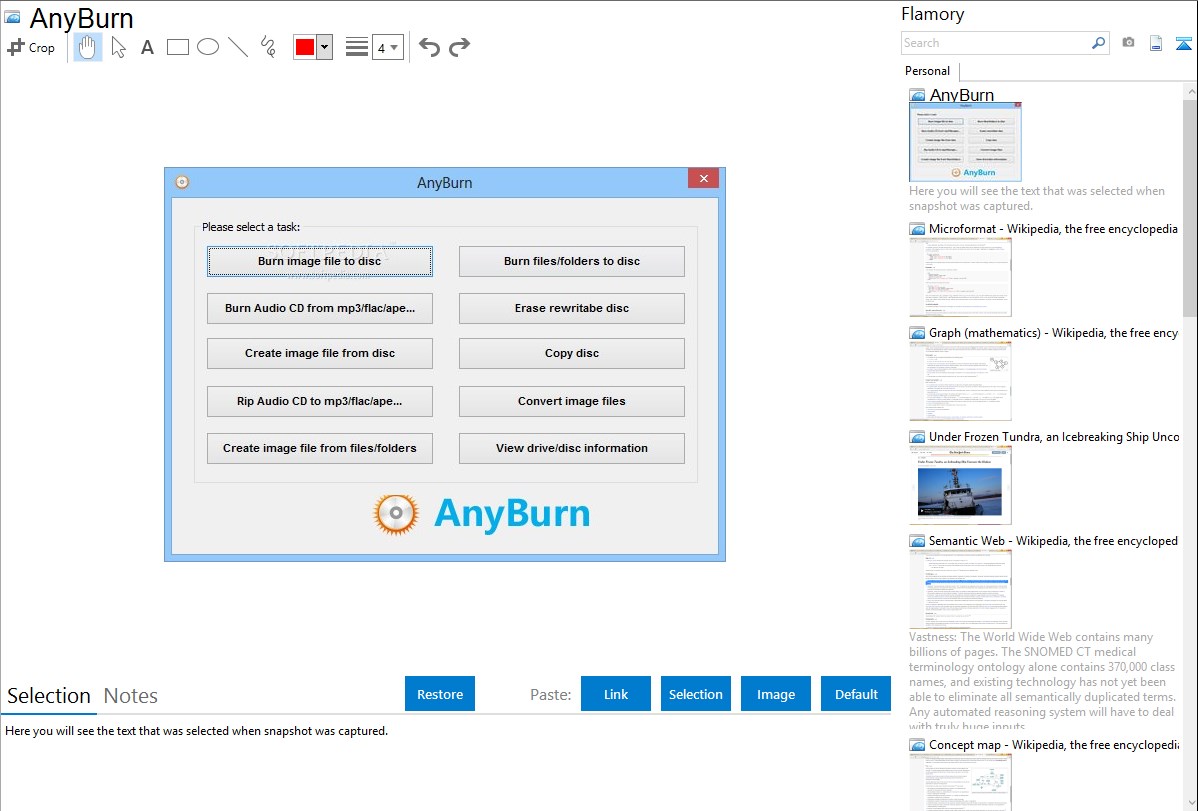Screen dimensions: 1198x811
Task: Open the Under Frozen Tundra ship thumbnail
Action: (960, 485)
